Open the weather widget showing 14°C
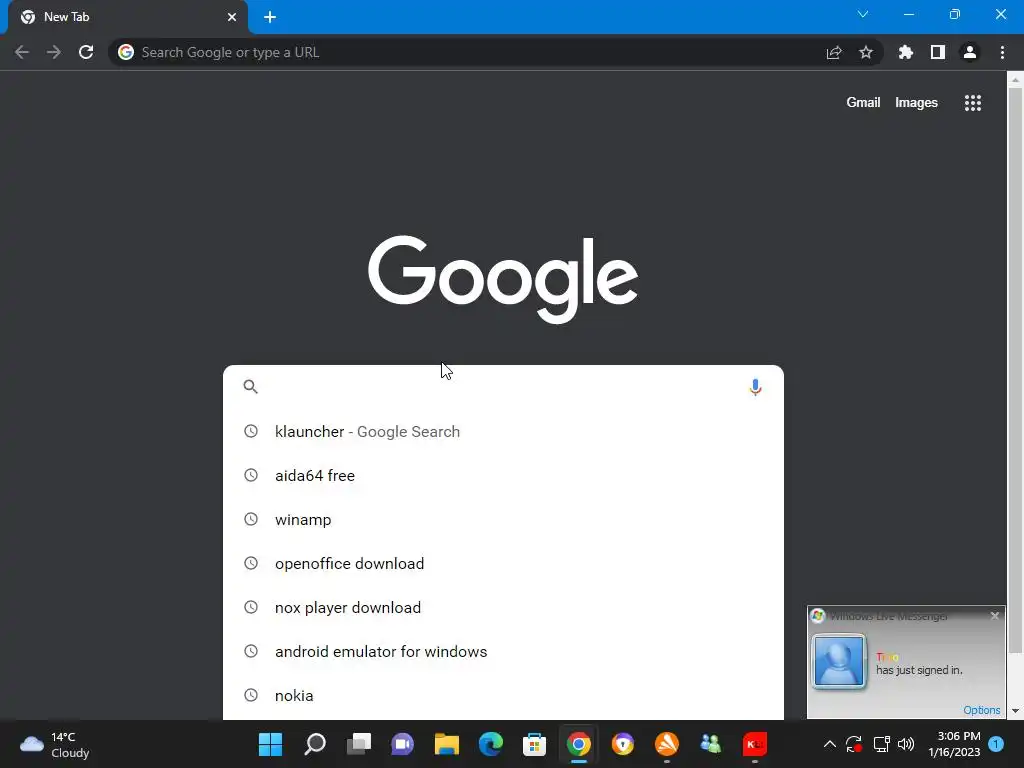Screen dimensions: 1024x768 pos(55,744)
